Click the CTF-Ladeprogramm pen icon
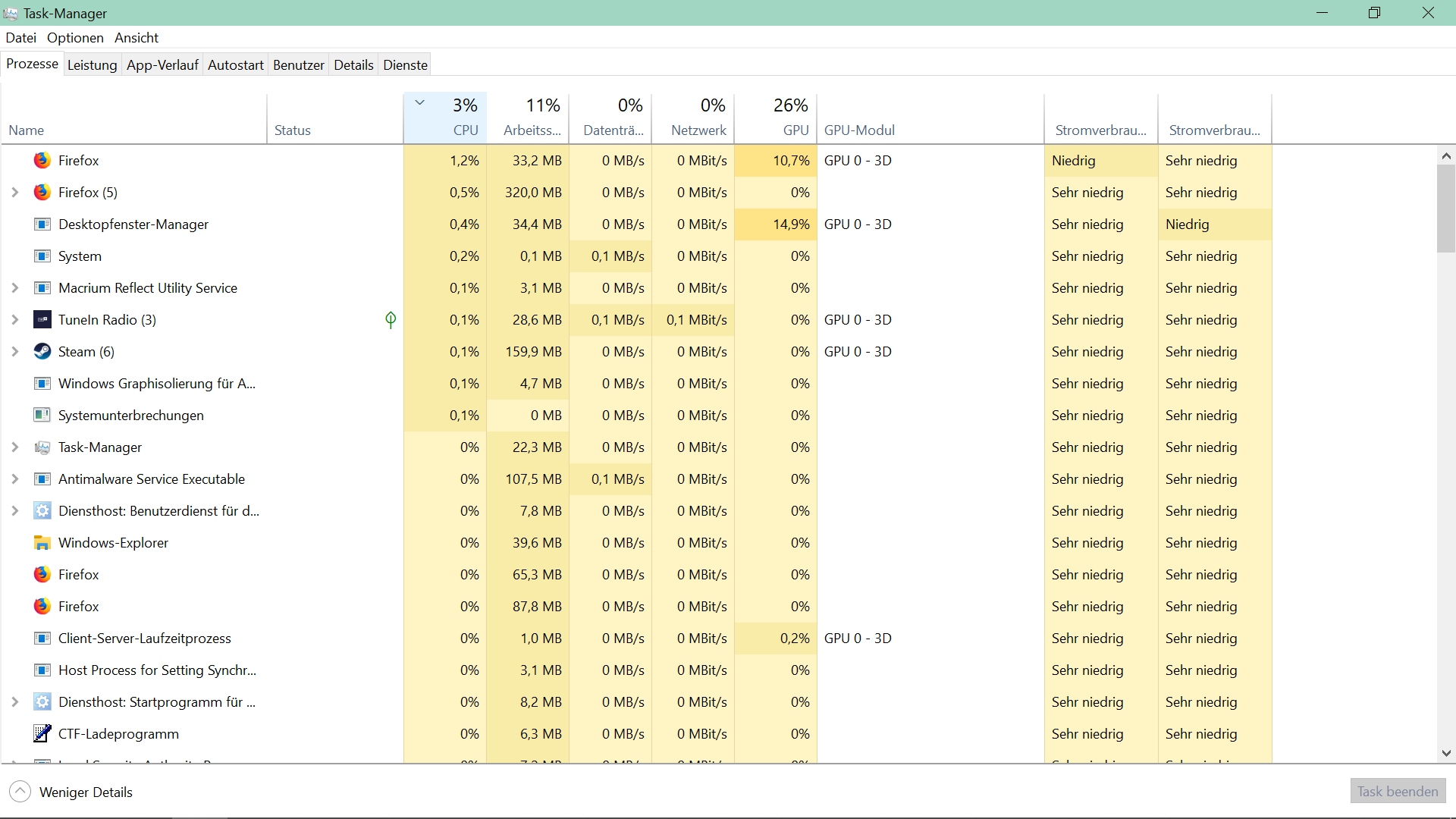1456x819 pixels. [x=42, y=733]
